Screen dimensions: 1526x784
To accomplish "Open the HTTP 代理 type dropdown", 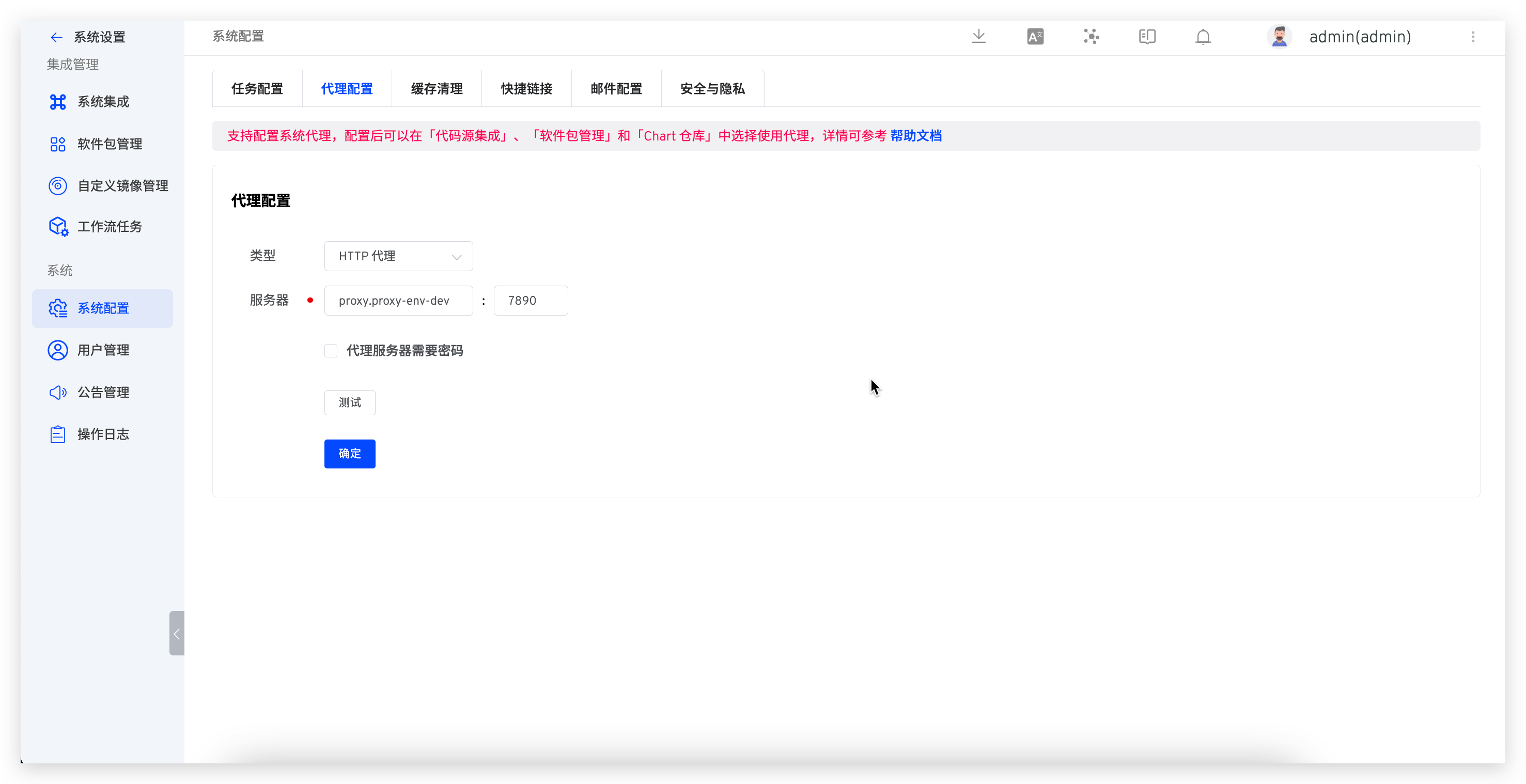I will (x=397, y=256).
